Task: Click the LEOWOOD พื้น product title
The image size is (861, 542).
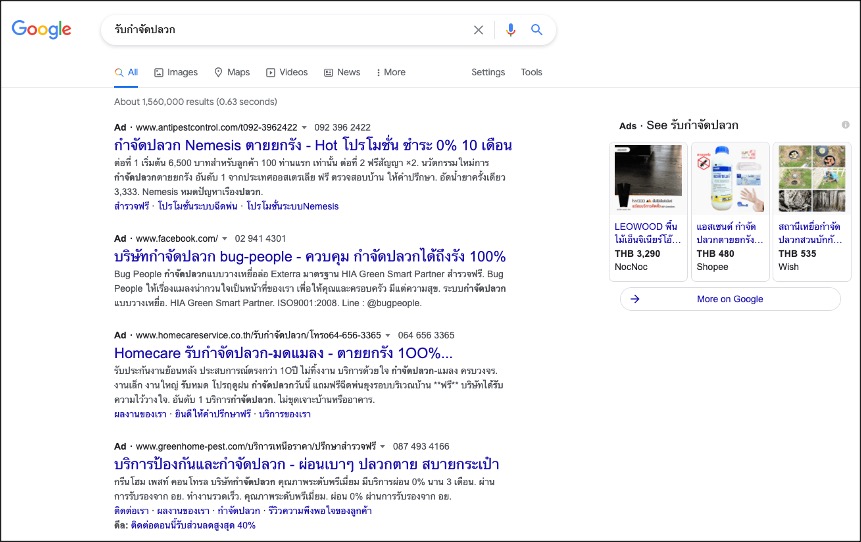Action: click(647, 233)
